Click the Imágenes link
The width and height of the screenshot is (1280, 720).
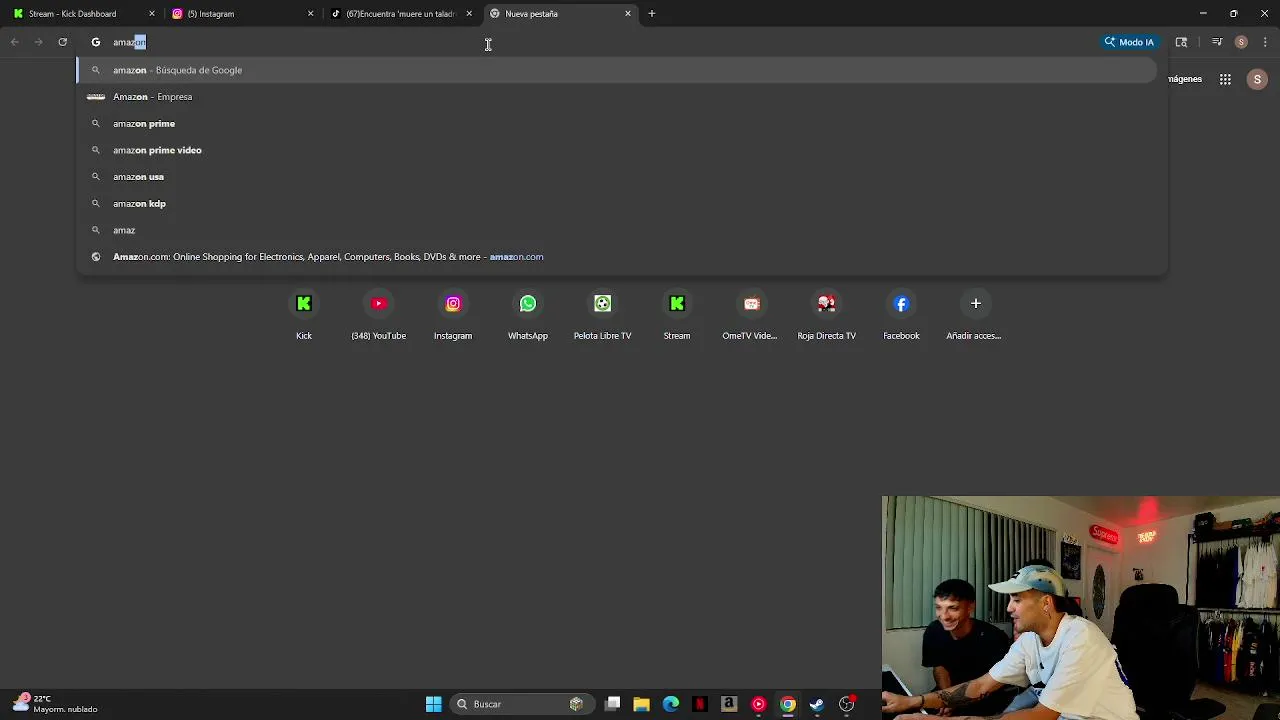point(1185,79)
